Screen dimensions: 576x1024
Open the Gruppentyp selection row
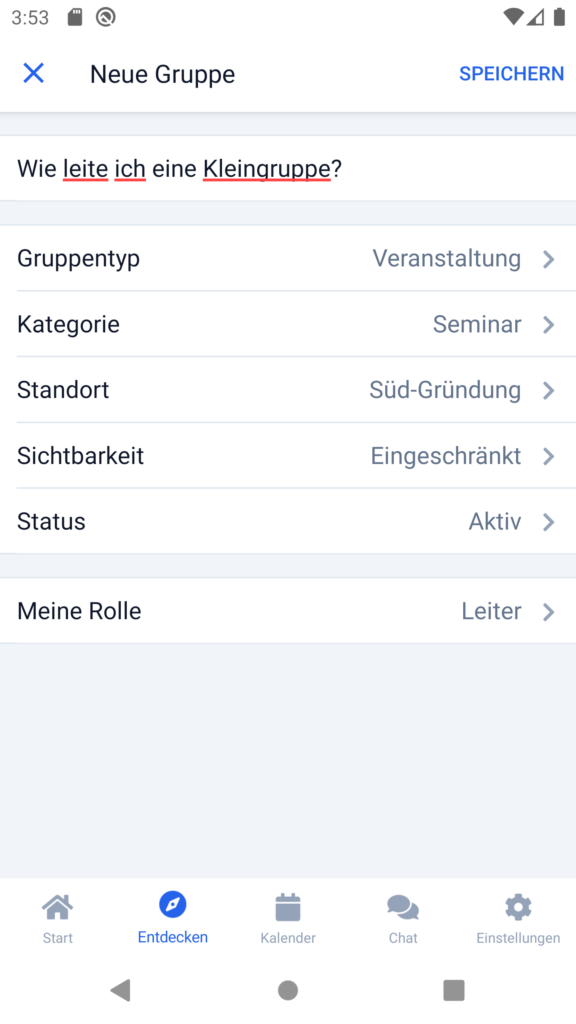click(x=288, y=259)
